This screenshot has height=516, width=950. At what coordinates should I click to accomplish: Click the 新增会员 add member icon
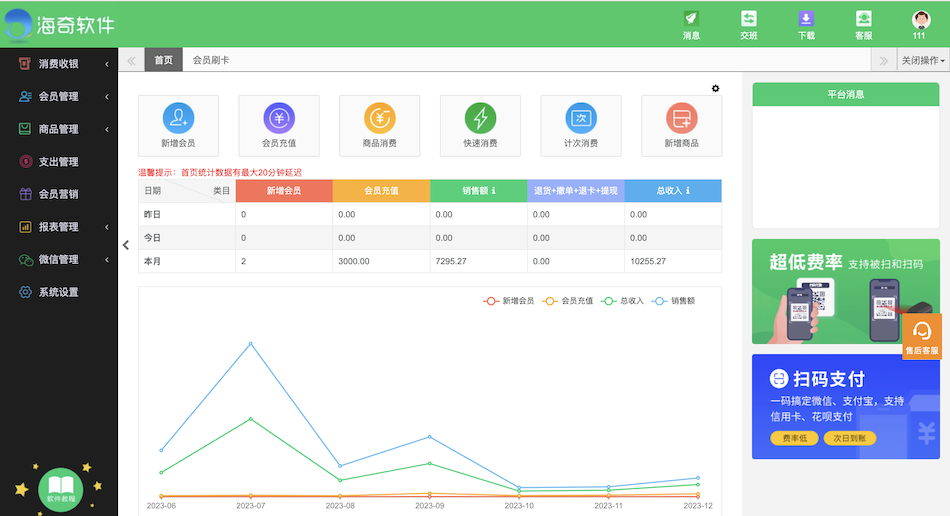click(x=178, y=119)
